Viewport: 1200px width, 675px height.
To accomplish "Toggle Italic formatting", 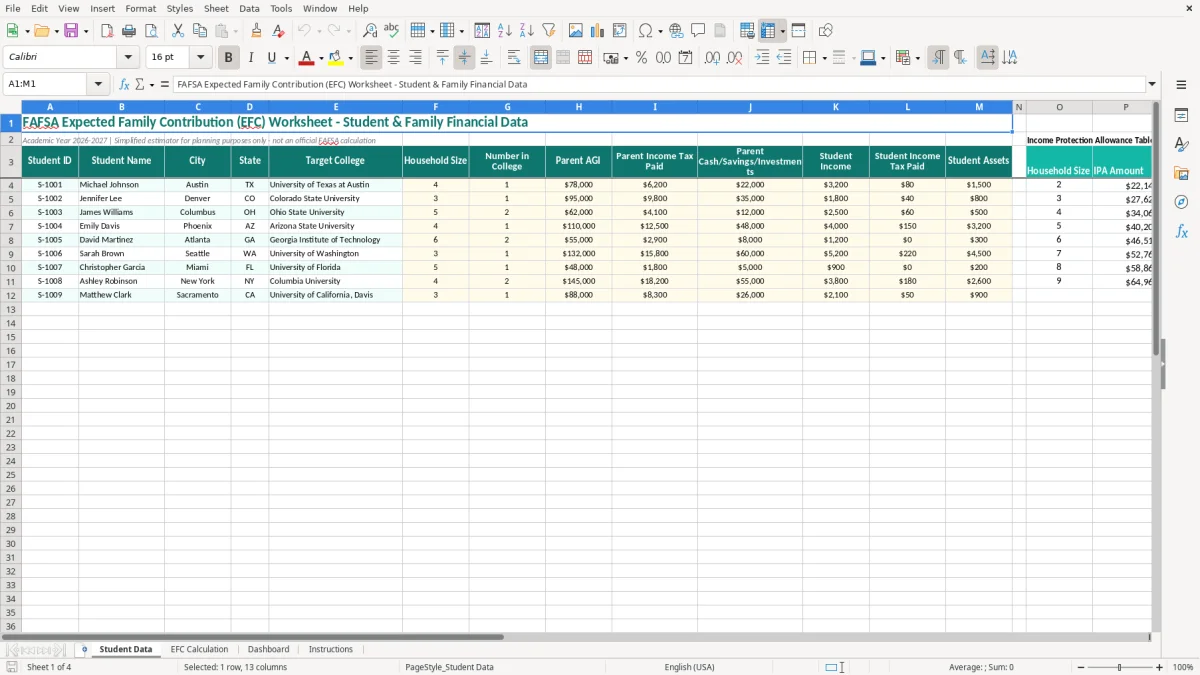I will [250, 58].
